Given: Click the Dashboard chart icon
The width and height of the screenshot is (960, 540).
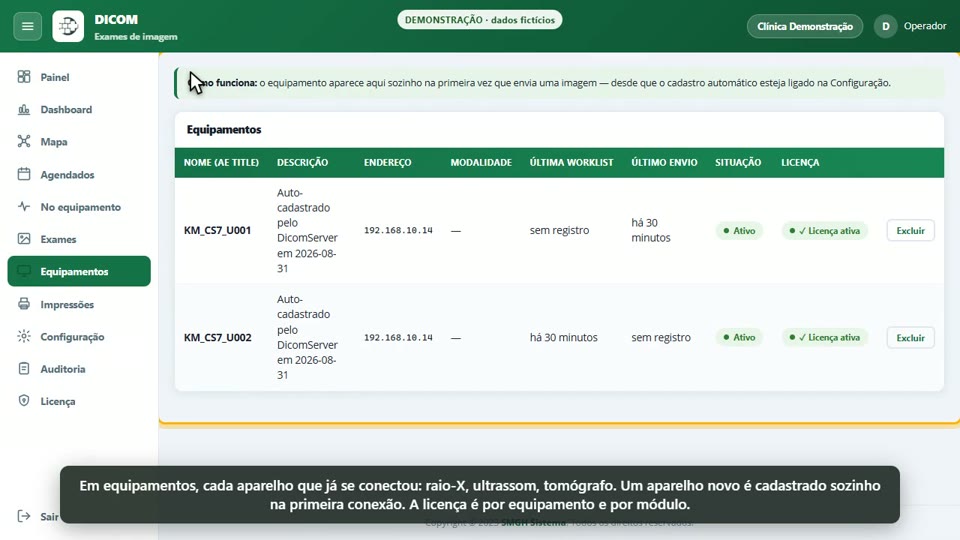Looking at the screenshot, I should click(x=24, y=109).
